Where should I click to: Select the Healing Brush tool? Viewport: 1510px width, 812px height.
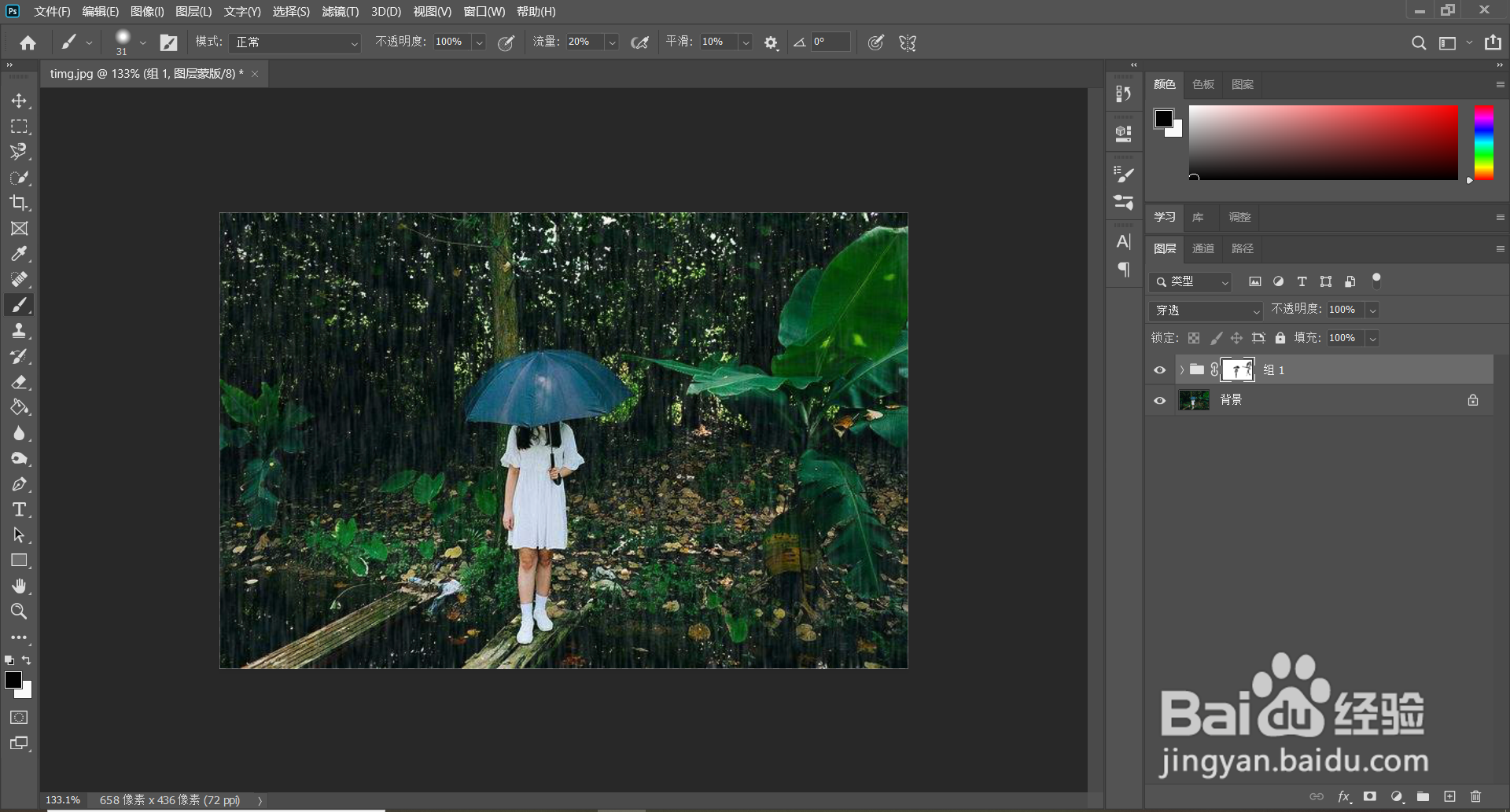(19, 280)
